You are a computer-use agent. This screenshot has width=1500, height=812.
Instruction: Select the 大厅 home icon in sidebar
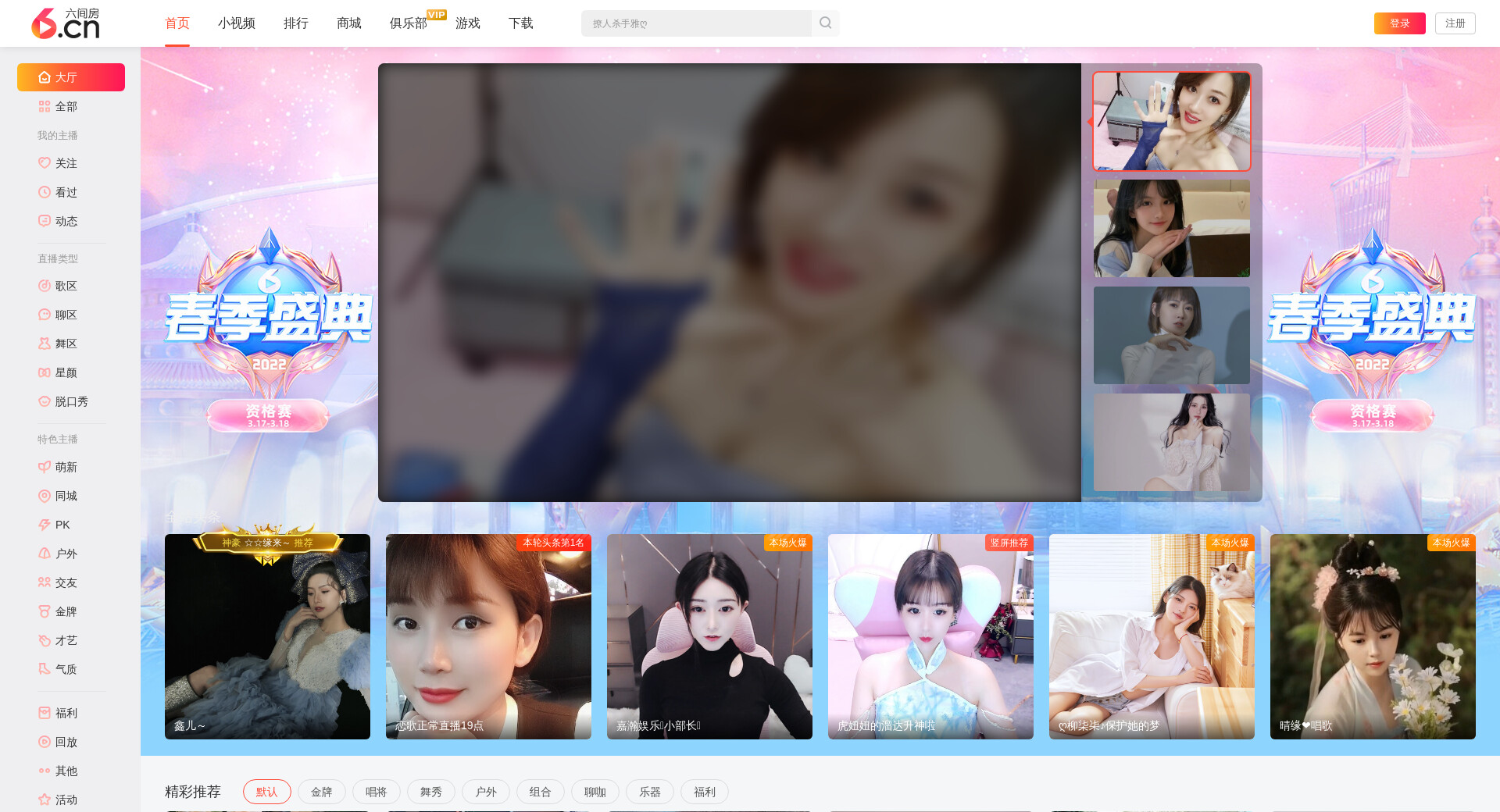pyautogui.click(x=45, y=77)
